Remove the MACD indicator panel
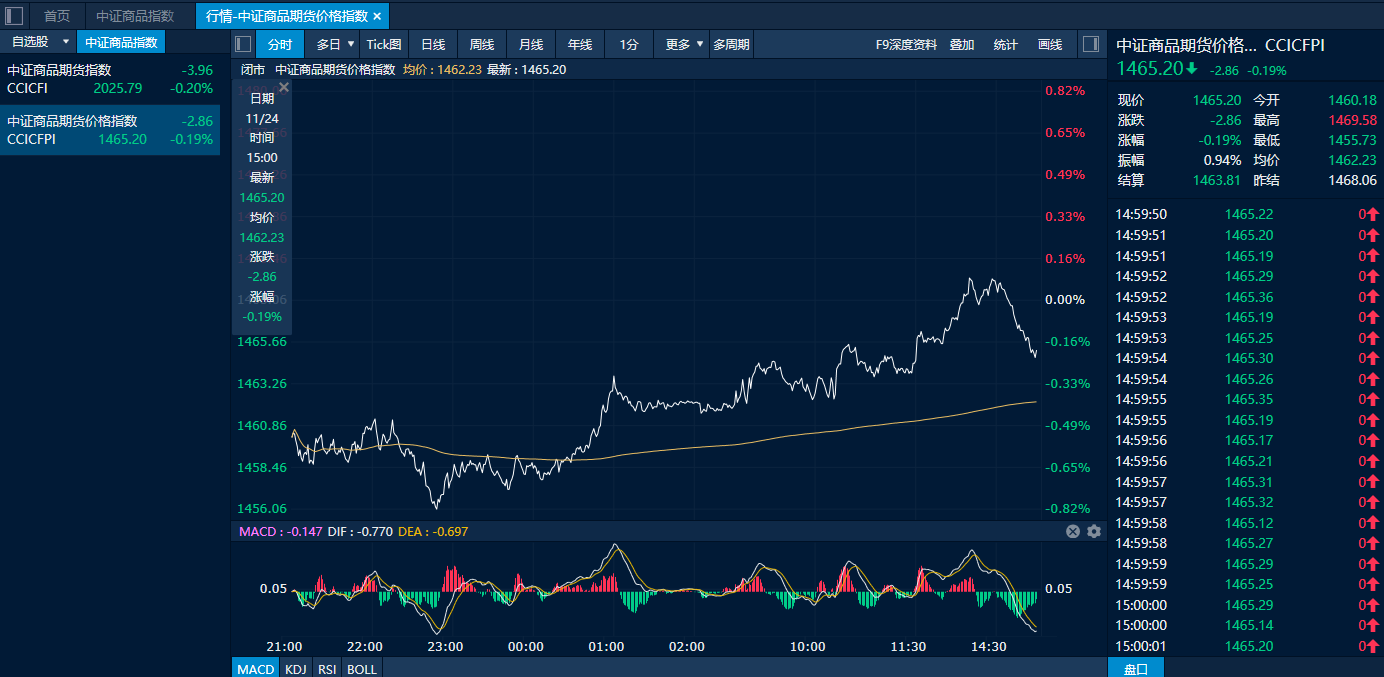Viewport: 1384px width, 677px height. [1073, 532]
